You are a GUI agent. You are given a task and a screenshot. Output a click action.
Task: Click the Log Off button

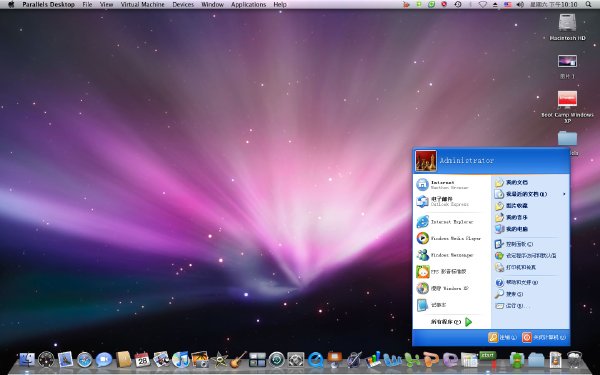click(x=502, y=337)
